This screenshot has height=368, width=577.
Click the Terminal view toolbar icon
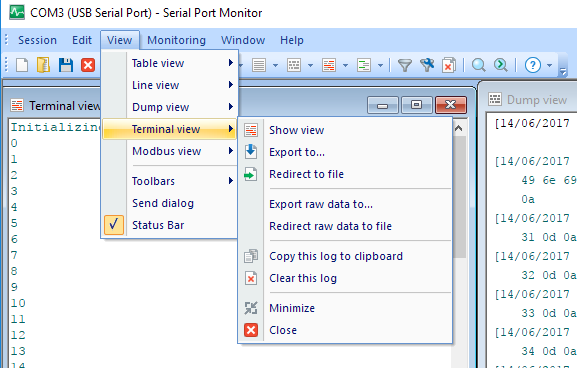[329, 65]
